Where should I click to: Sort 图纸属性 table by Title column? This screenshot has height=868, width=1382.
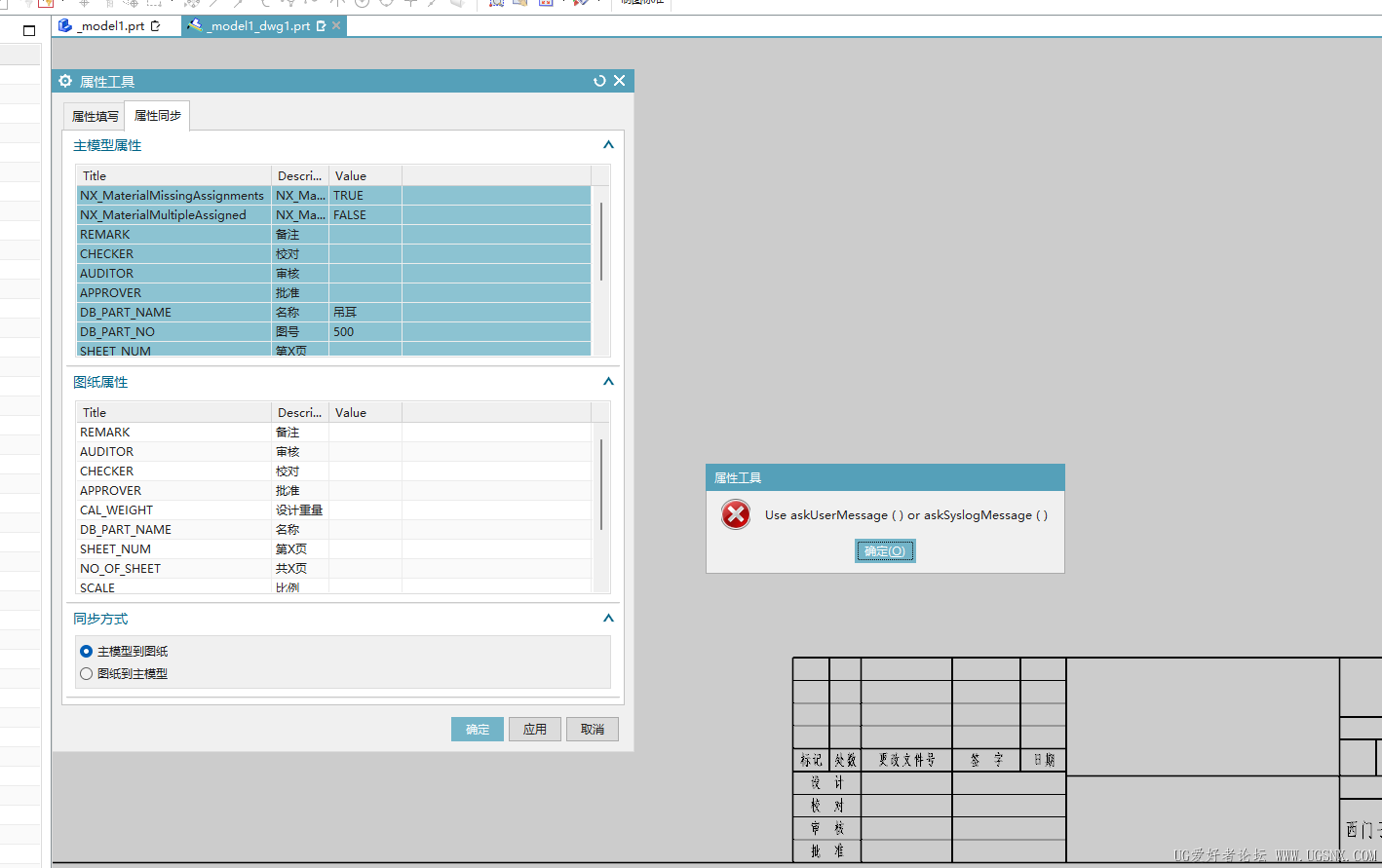tap(173, 412)
